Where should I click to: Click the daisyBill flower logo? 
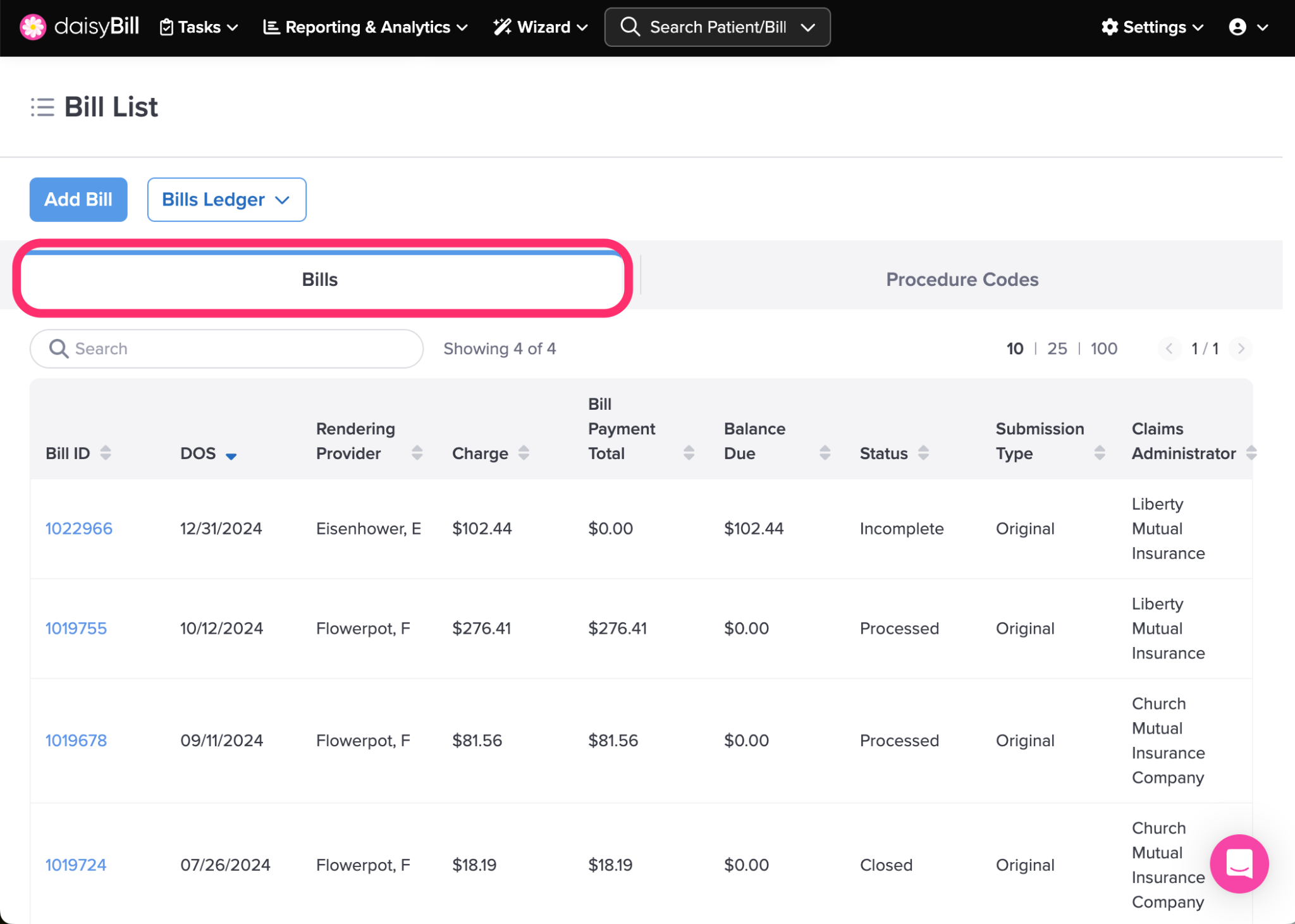pyautogui.click(x=33, y=27)
